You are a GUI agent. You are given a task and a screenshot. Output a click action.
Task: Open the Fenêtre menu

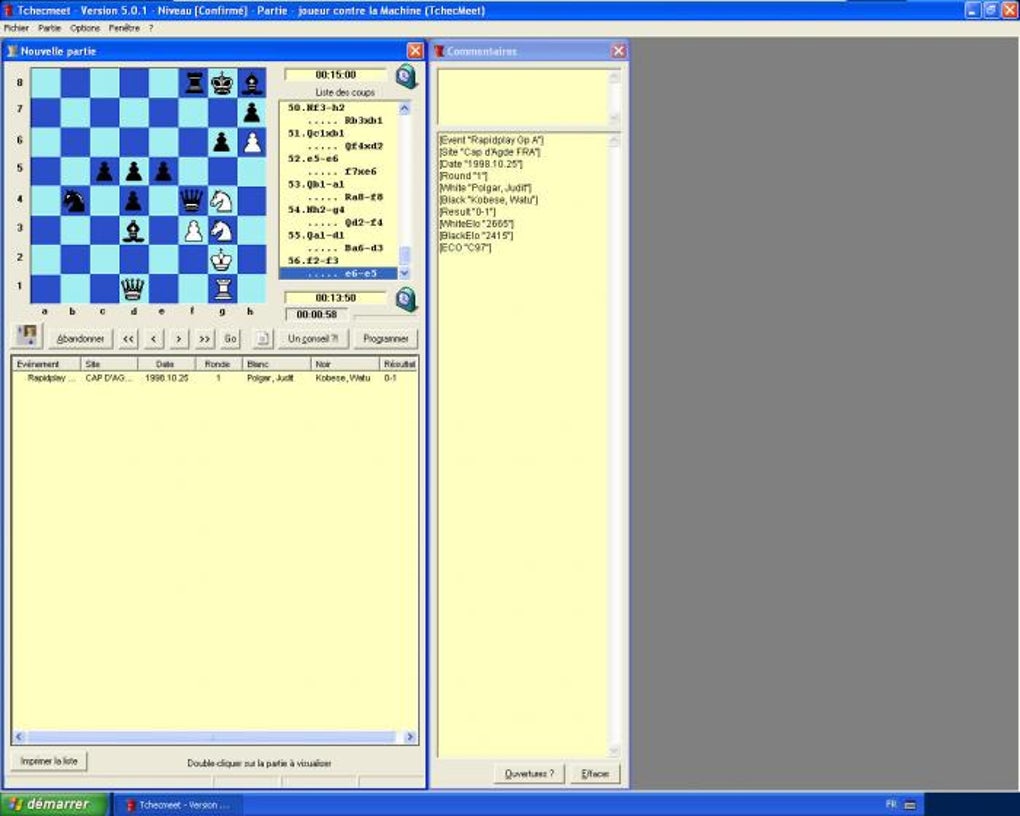pos(124,28)
